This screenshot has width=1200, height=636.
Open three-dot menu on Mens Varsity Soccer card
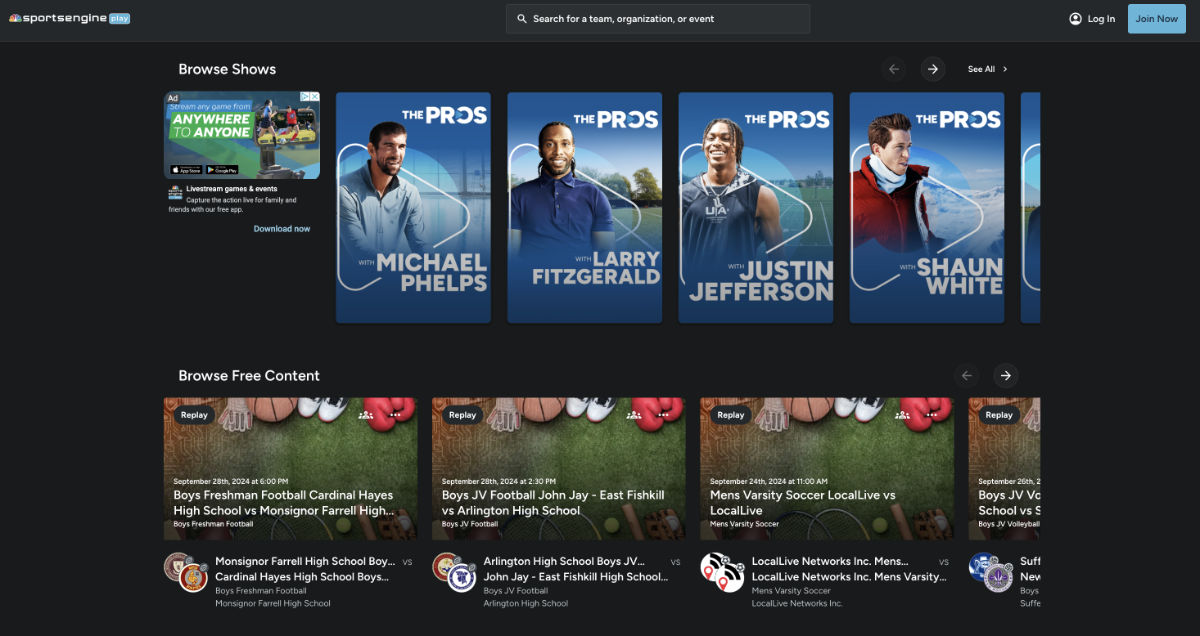[932, 415]
